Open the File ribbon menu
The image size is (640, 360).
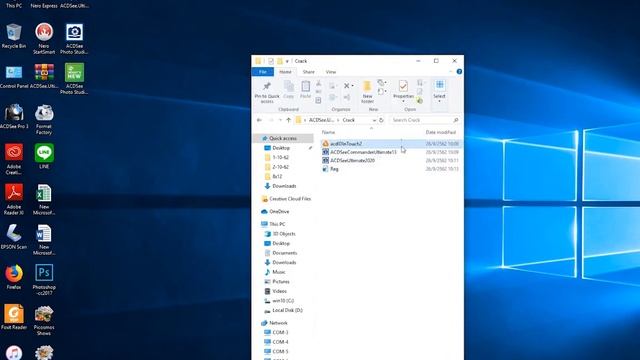263,72
